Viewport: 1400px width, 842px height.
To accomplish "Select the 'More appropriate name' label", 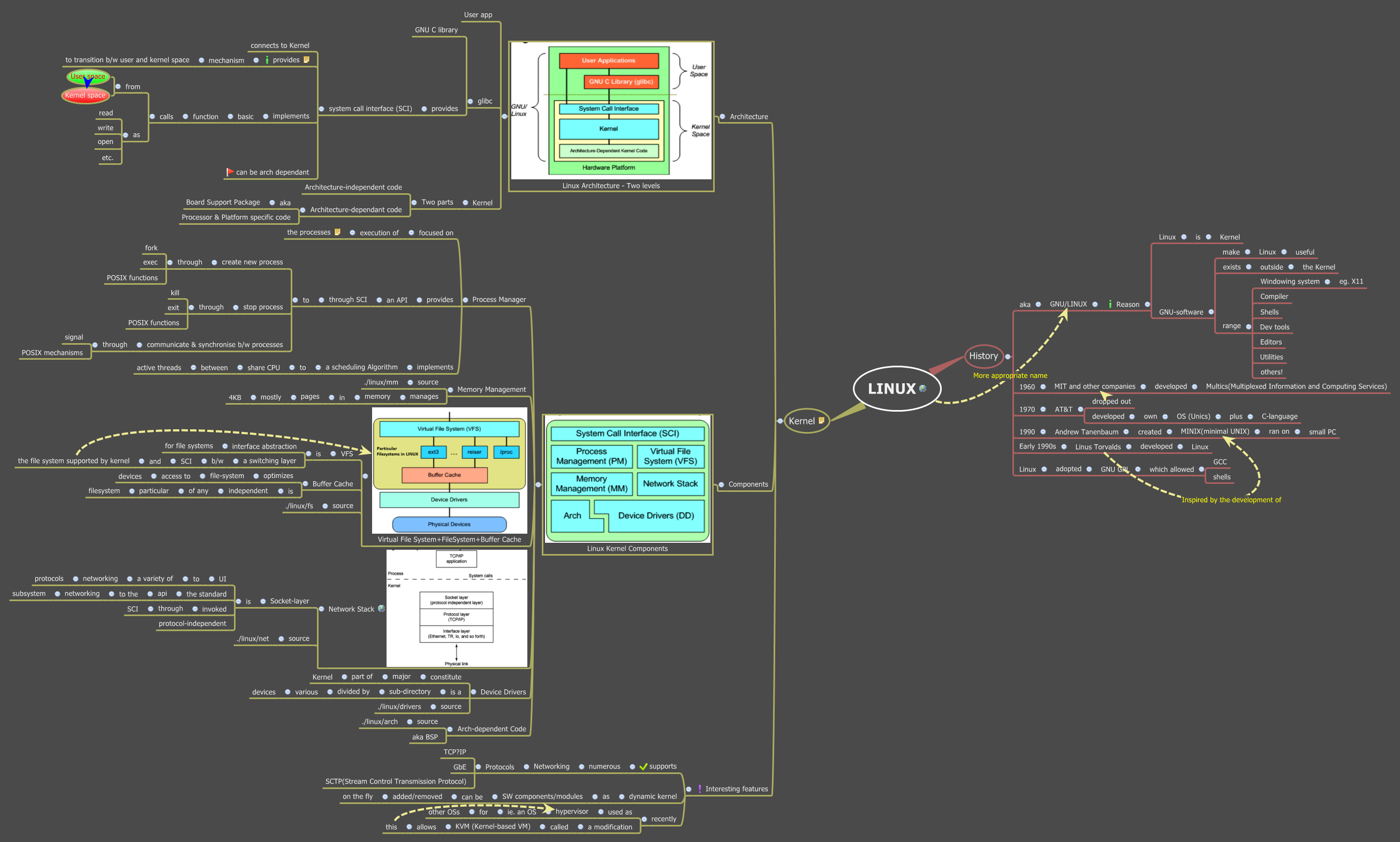I will coord(1010,376).
